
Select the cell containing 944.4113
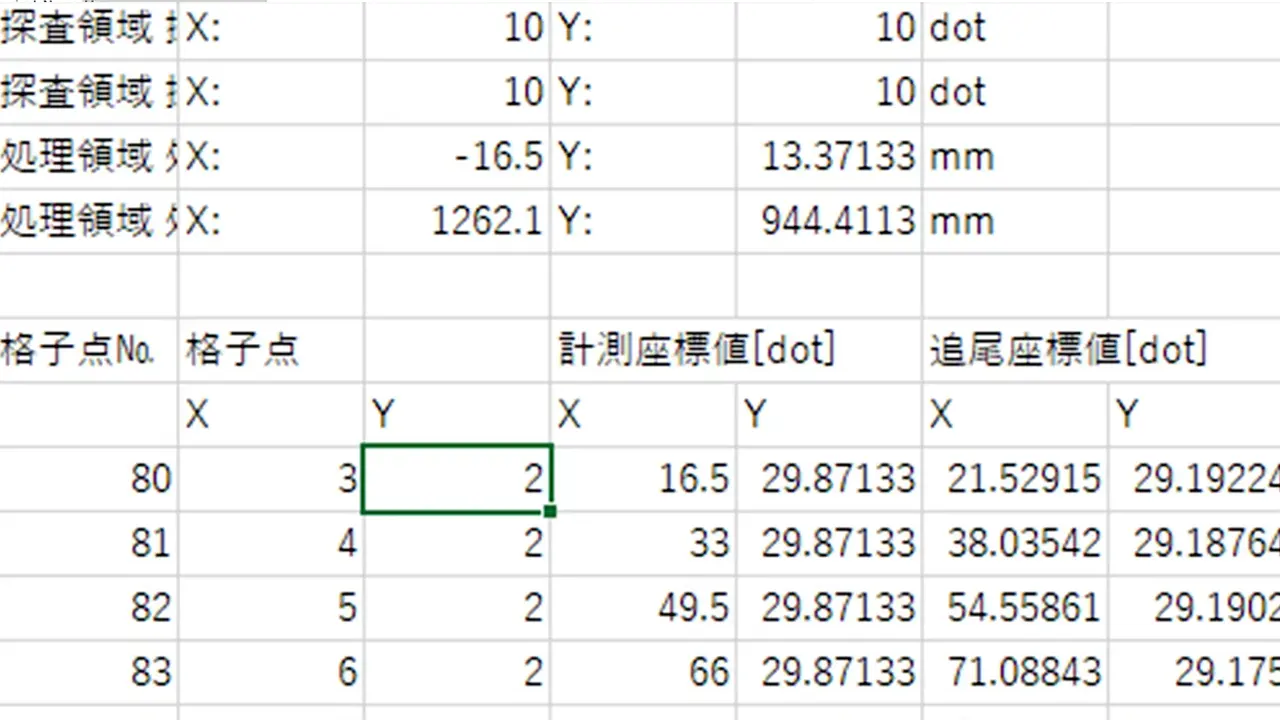point(828,221)
